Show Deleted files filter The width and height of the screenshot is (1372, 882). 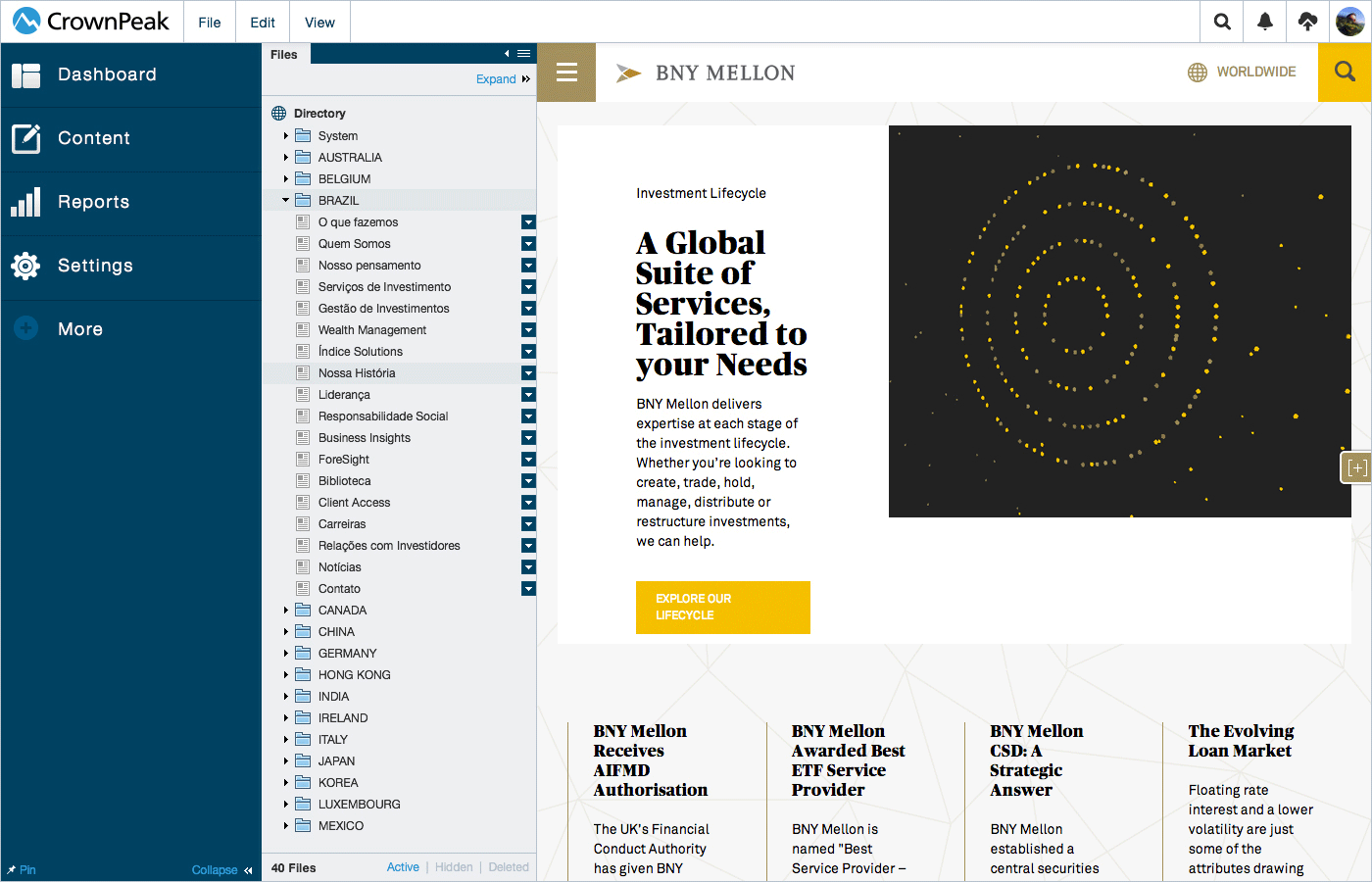coord(509,867)
